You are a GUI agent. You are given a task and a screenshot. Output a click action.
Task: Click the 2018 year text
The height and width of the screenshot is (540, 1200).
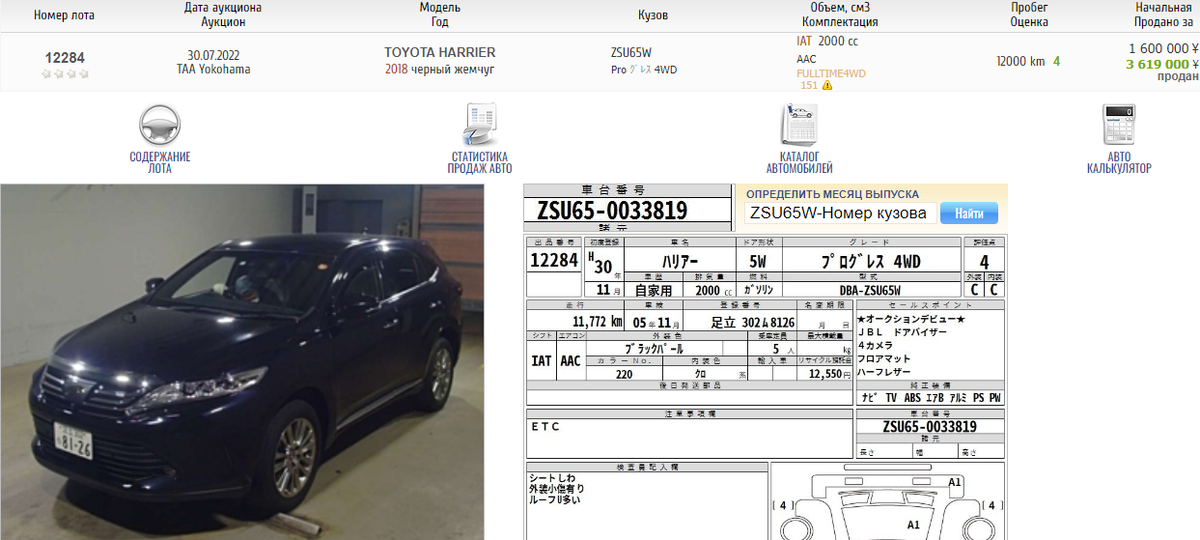397,69
